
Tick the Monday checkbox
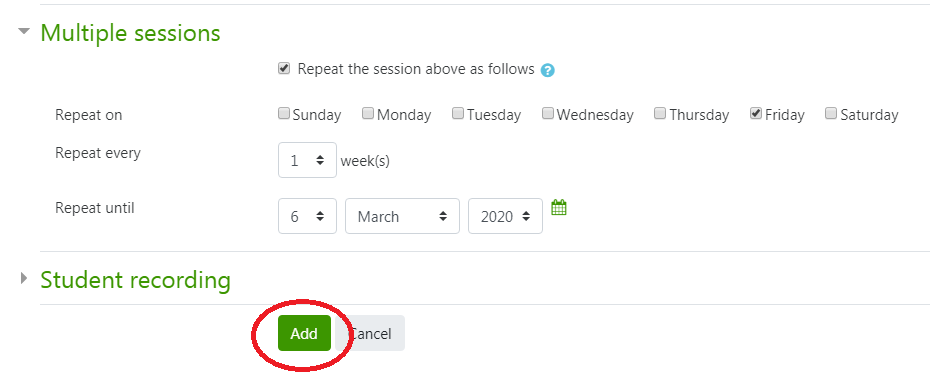[x=368, y=113]
